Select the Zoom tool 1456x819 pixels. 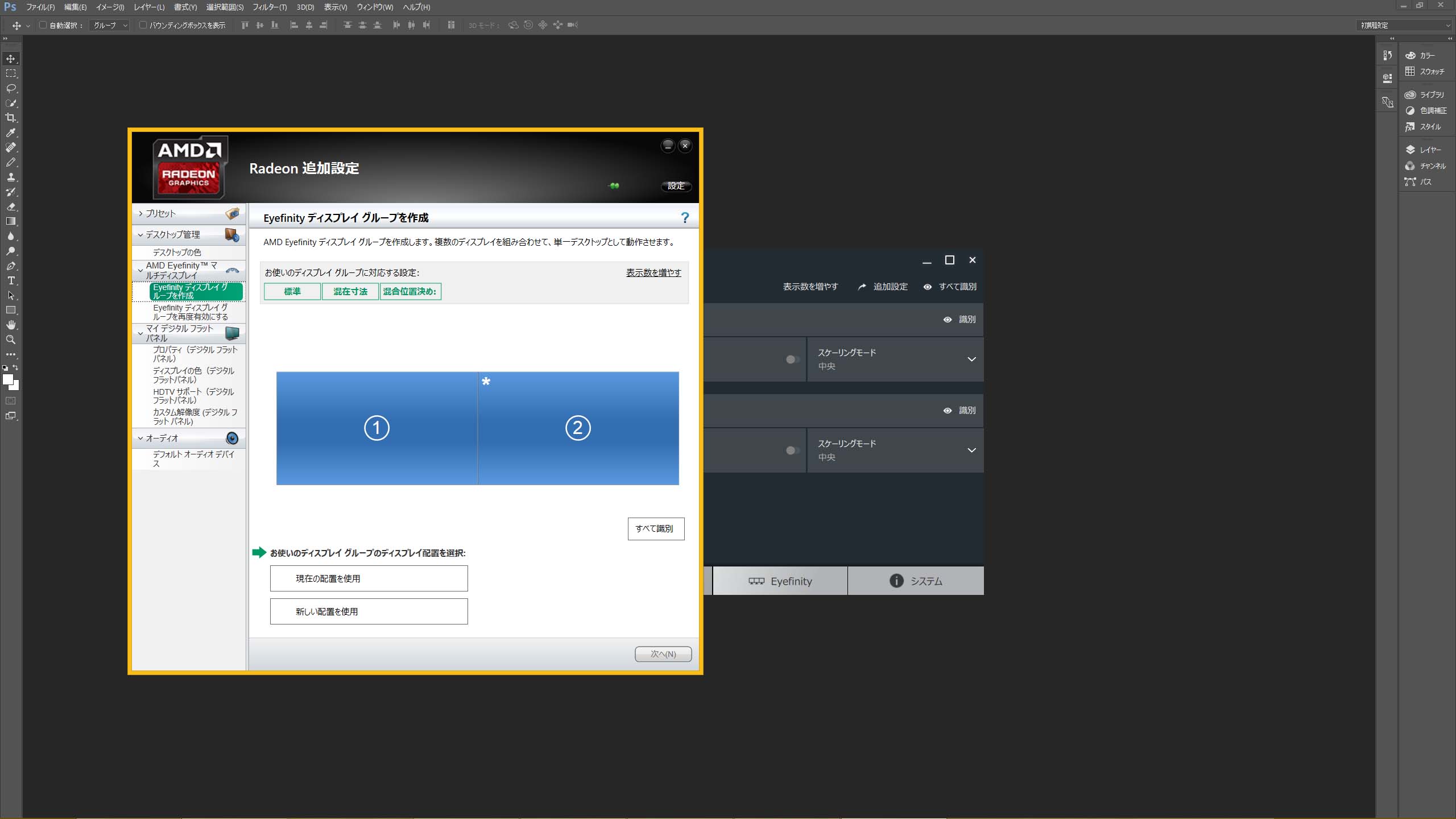[x=11, y=340]
